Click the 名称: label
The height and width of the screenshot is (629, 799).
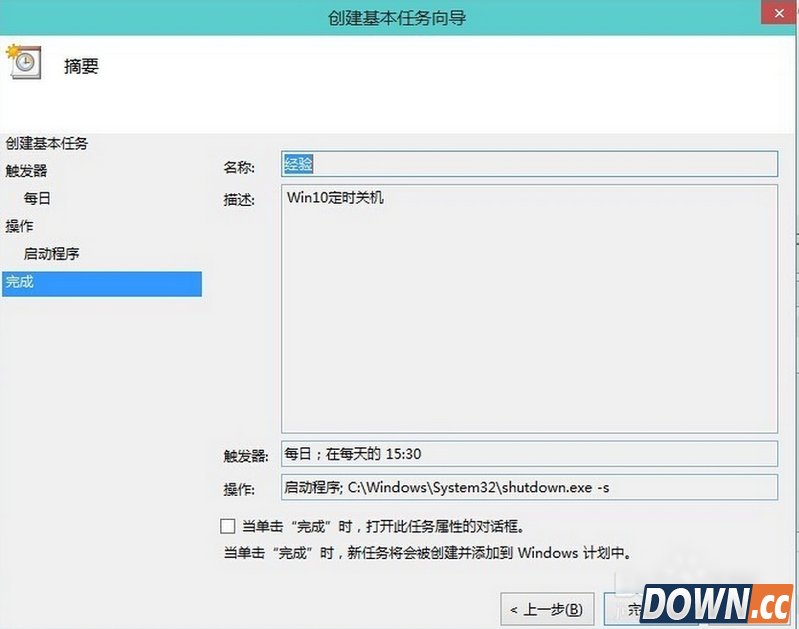point(239,167)
